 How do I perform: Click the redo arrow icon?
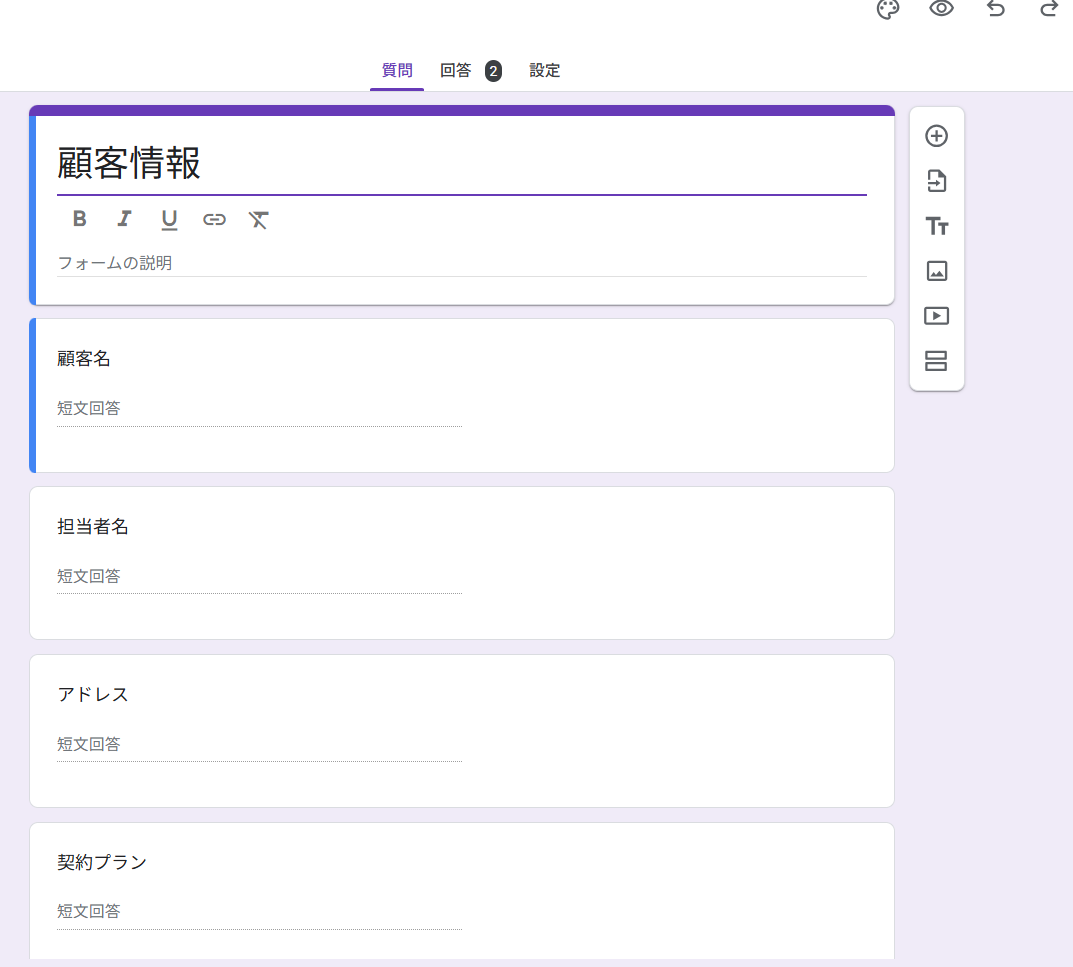click(1048, 9)
